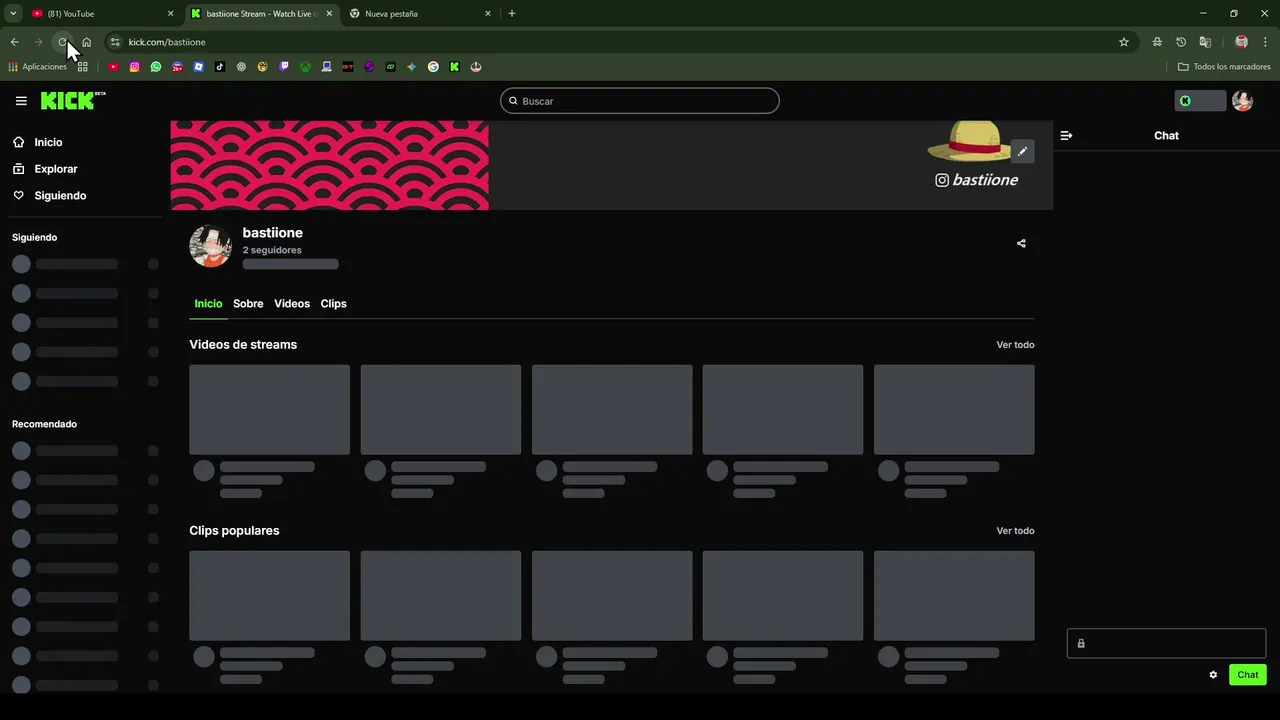View site information icon in address bar
This screenshot has width=1280, height=720.
pyautogui.click(x=115, y=42)
